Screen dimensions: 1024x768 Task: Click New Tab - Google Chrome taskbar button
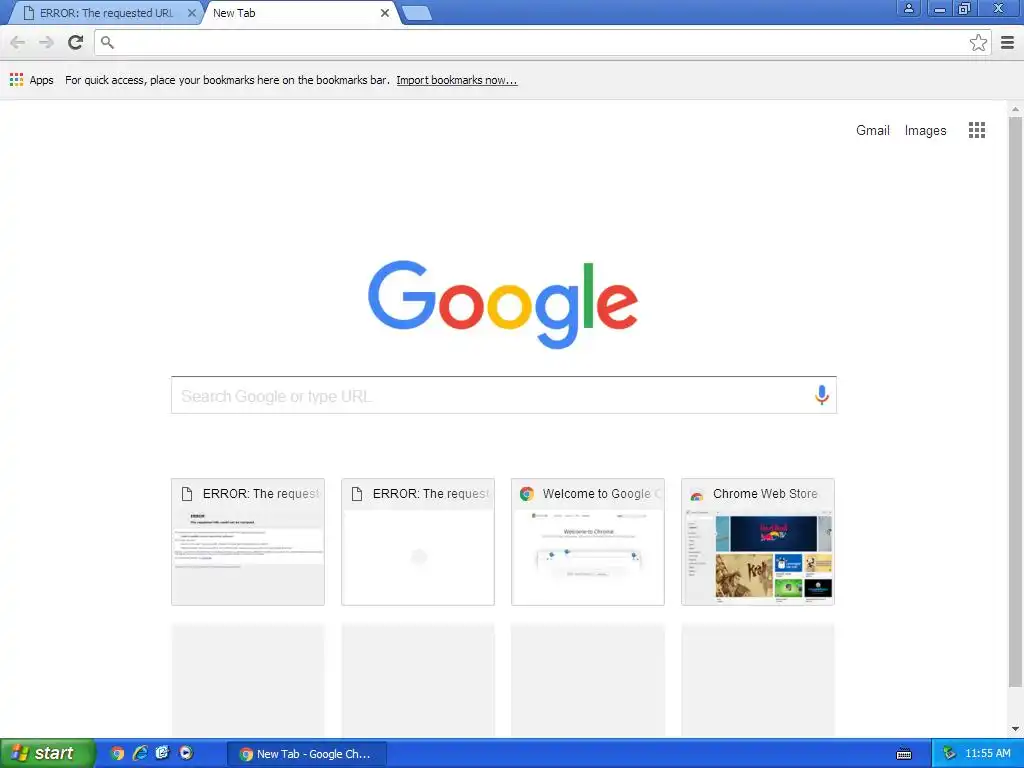(306, 754)
